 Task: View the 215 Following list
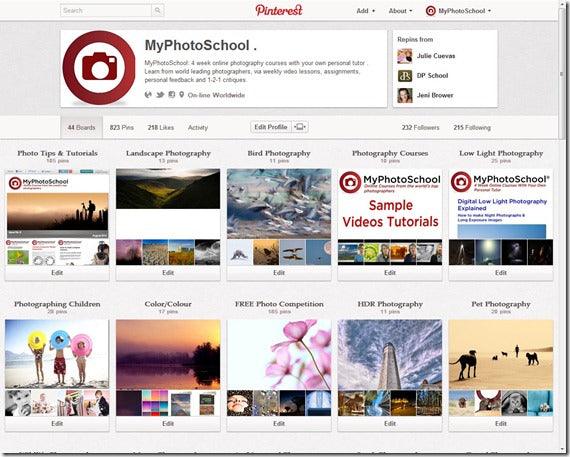pos(472,128)
